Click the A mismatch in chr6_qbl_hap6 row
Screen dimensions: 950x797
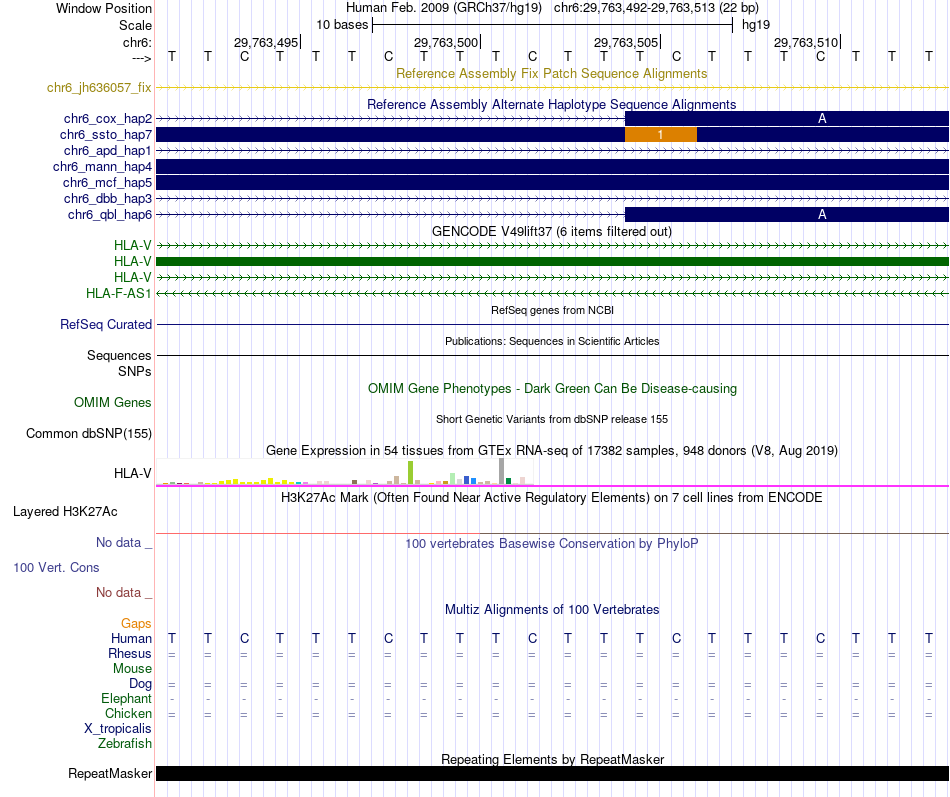point(822,215)
